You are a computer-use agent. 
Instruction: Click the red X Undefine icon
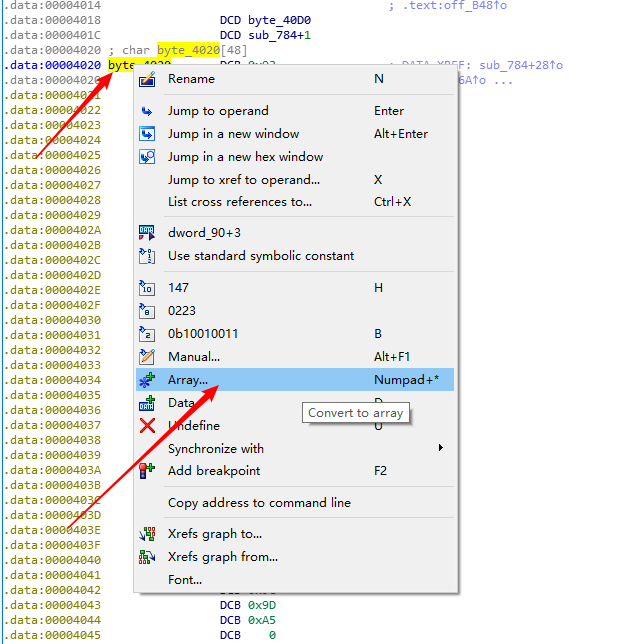147,426
